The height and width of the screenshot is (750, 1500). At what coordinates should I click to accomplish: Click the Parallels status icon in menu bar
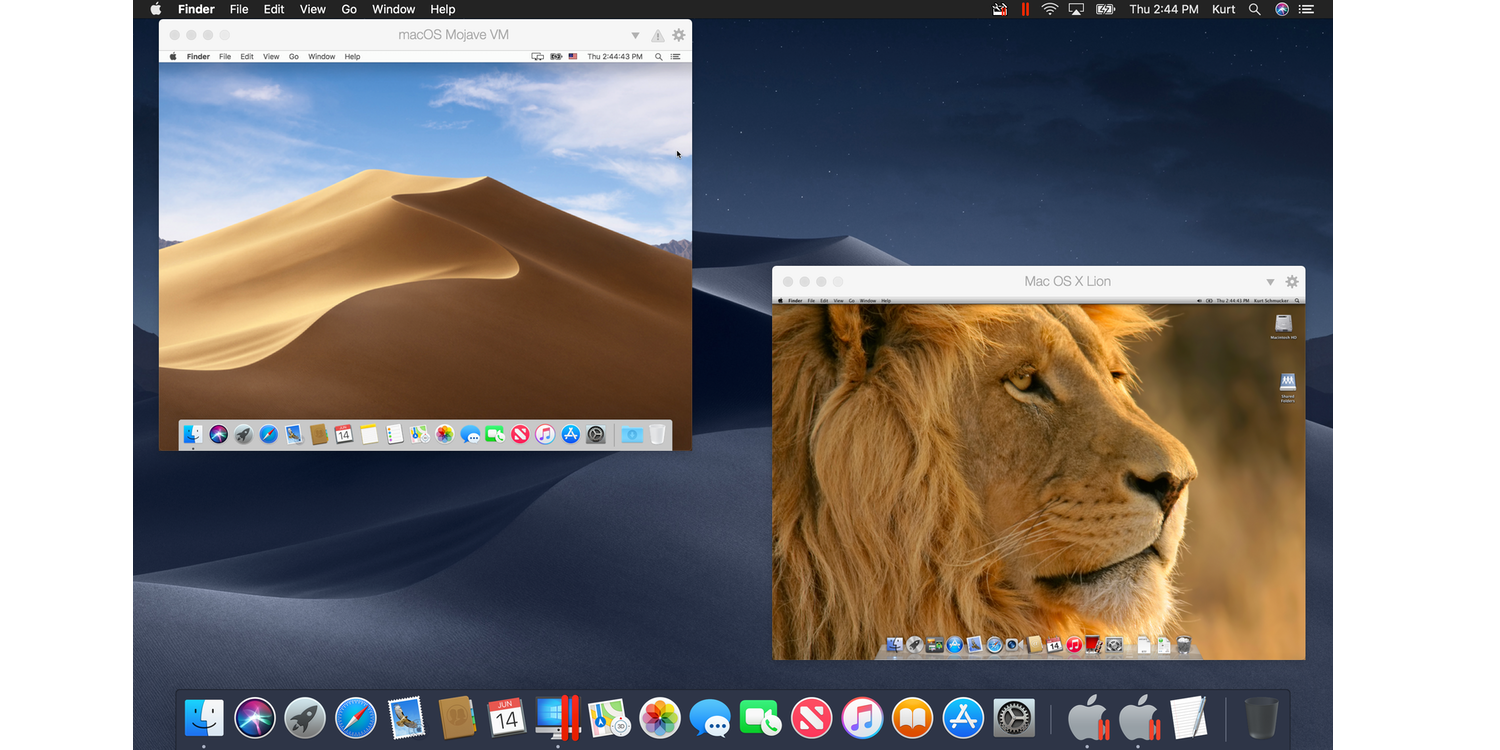tap(1025, 9)
